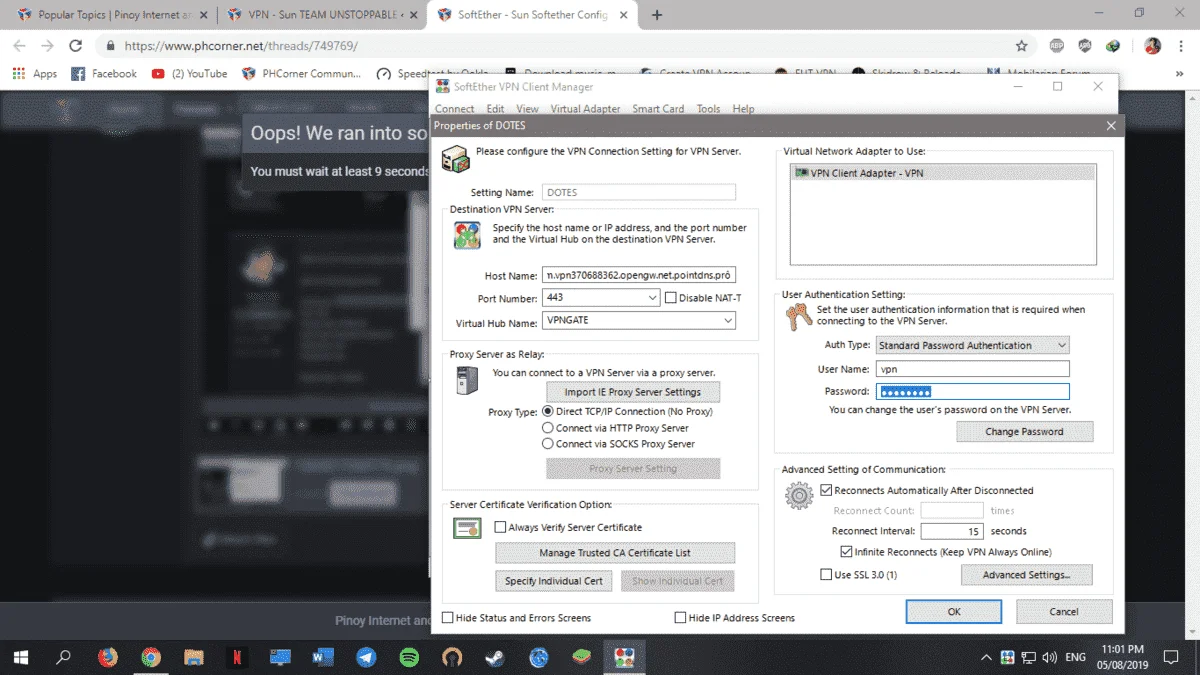Open Apps bookmarks shortcut
1200x675 pixels.
(x=35, y=74)
